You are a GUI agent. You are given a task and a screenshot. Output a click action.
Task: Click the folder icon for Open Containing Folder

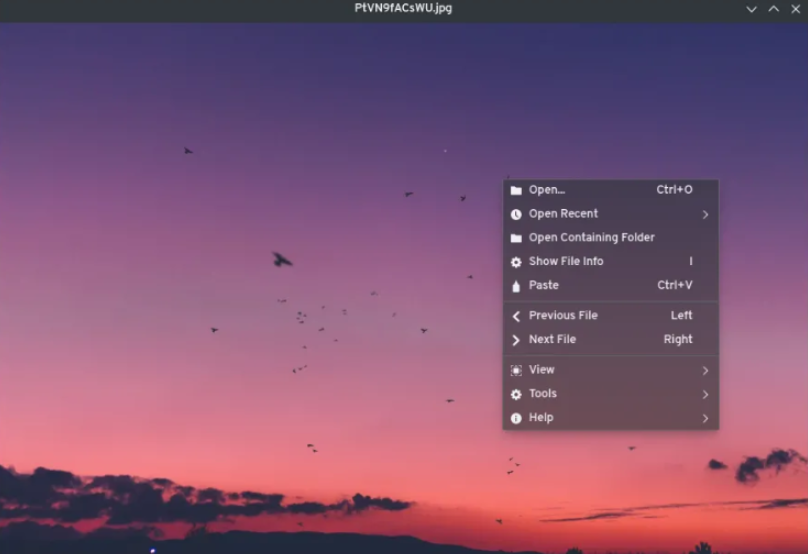[516, 238]
